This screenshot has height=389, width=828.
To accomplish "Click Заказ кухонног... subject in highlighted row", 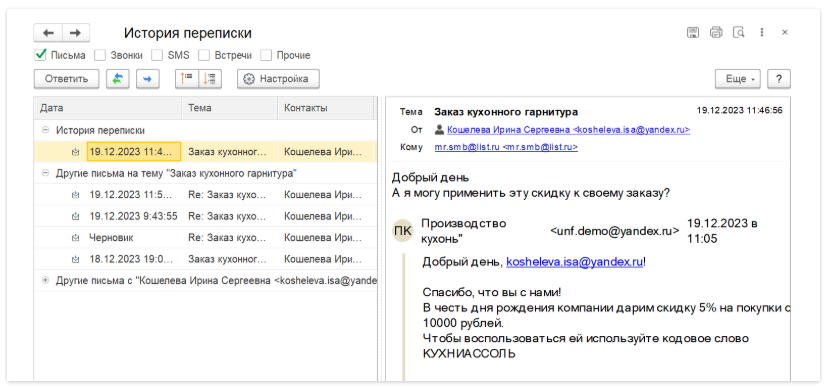I will click(228, 151).
